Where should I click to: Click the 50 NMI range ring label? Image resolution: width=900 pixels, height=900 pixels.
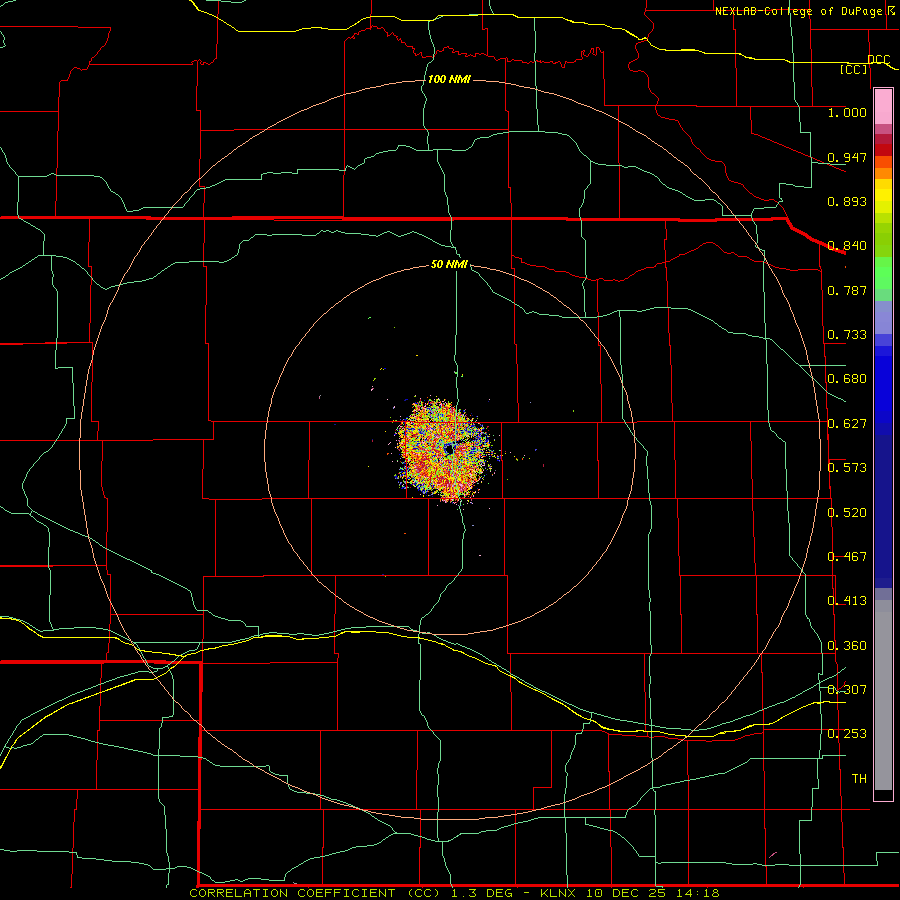tap(449, 264)
